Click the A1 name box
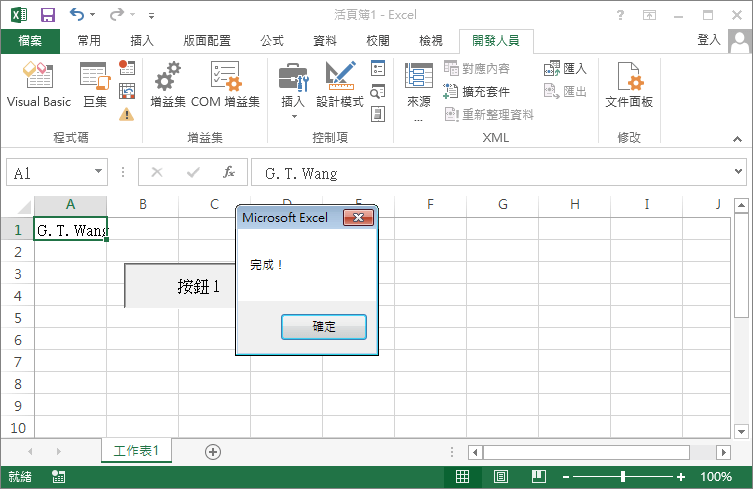Screen dimensions: 753x489 pos(50,172)
